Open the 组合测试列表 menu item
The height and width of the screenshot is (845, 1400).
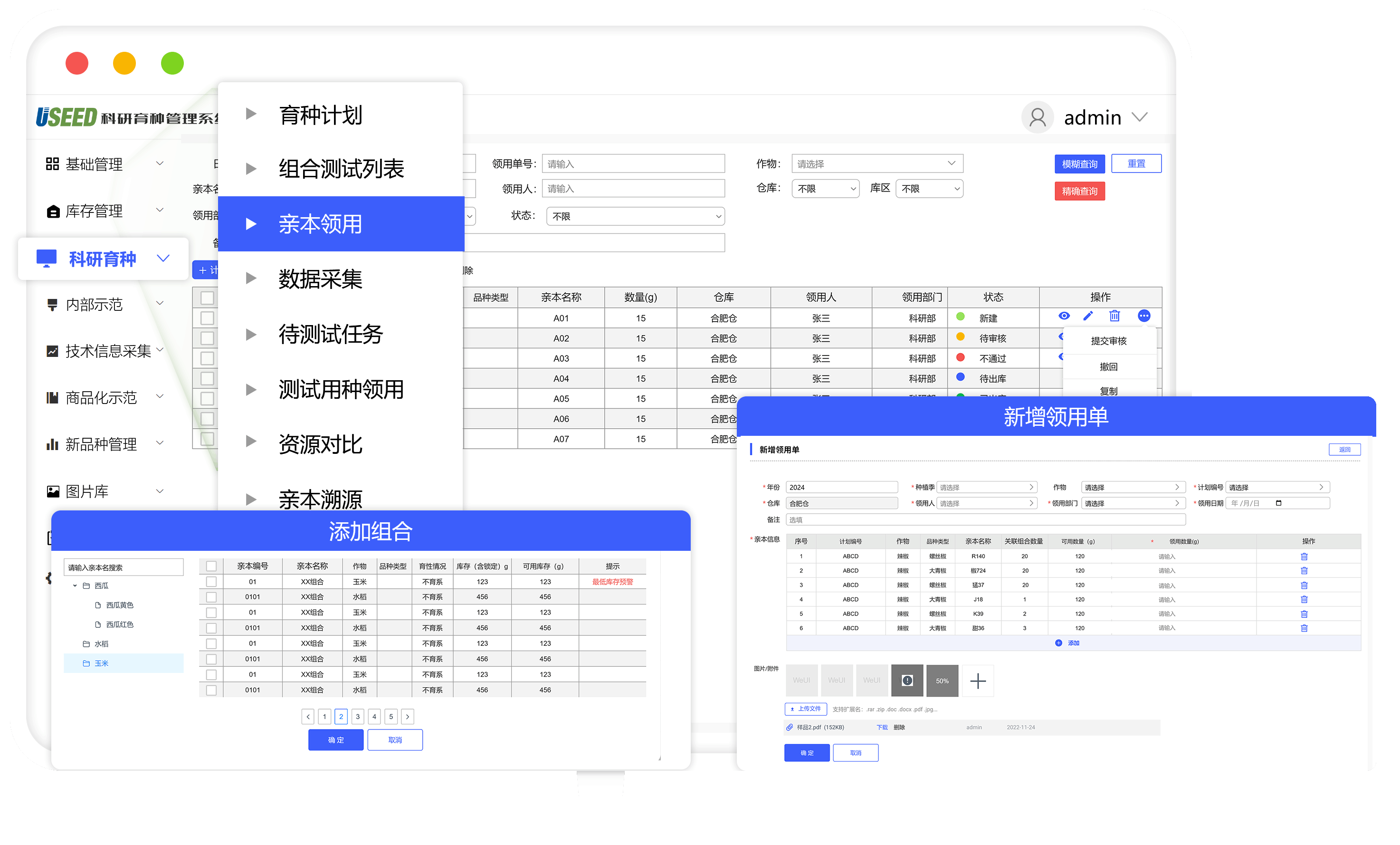(x=341, y=168)
